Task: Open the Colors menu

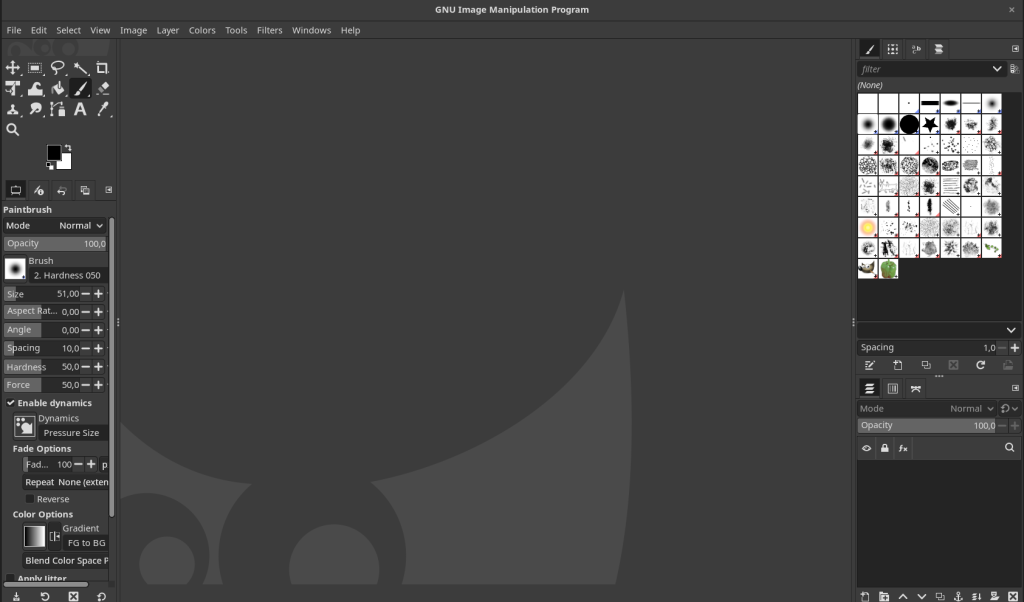Action: tap(202, 30)
